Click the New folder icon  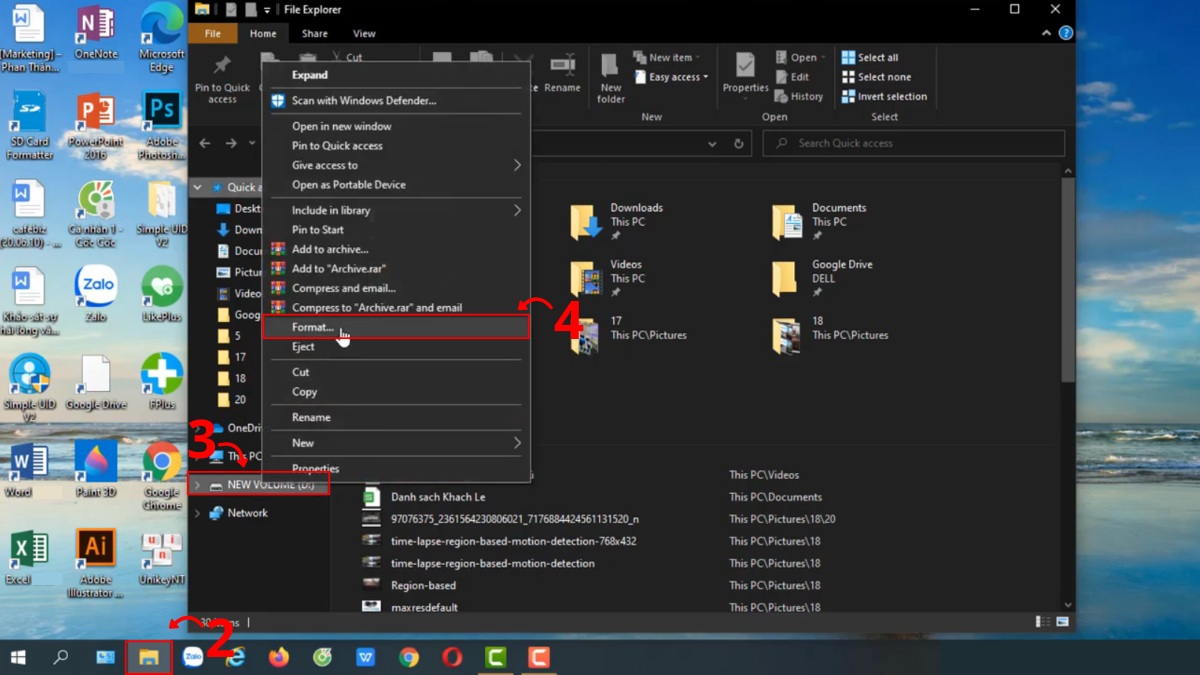click(x=610, y=77)
